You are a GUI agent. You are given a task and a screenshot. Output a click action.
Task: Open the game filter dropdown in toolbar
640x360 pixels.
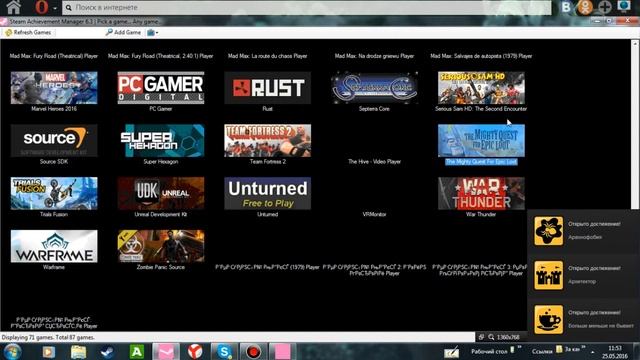pyautogui.click(x=153, y=32)
